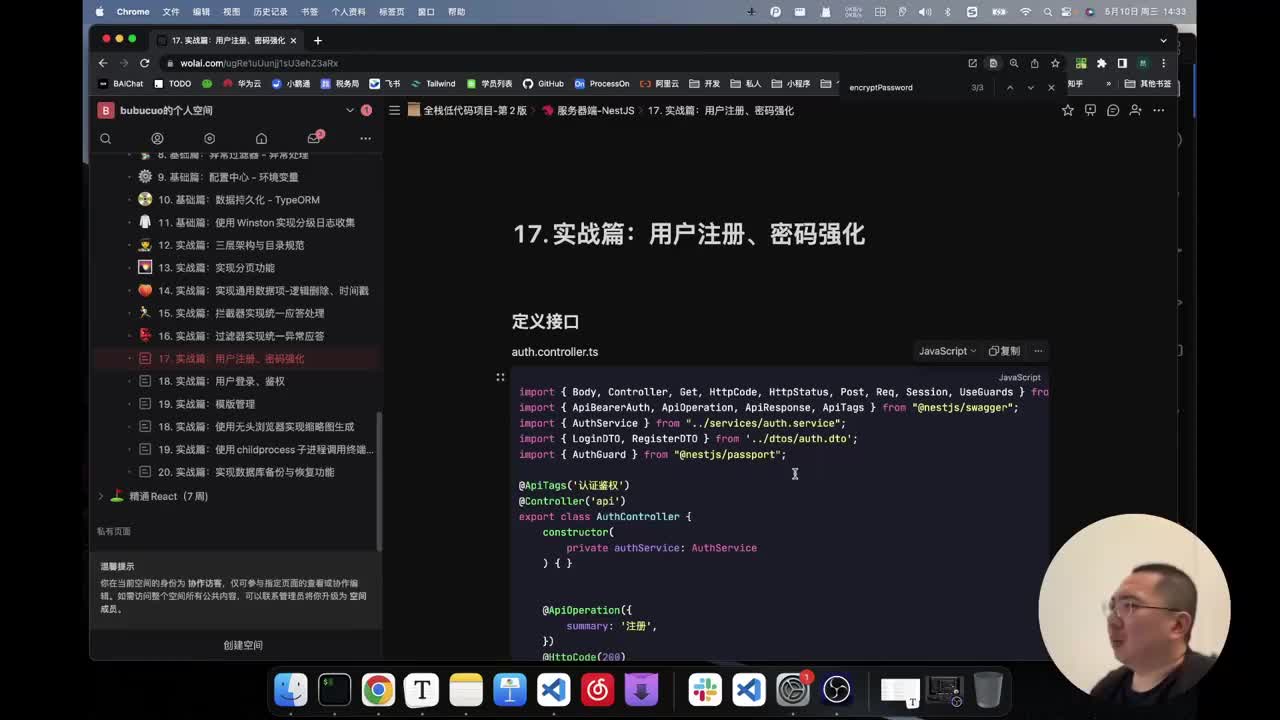Viewport: 1280px width, 720px height.
Task: Click the invite collaborator icon
Action: tap(1135, 110)
